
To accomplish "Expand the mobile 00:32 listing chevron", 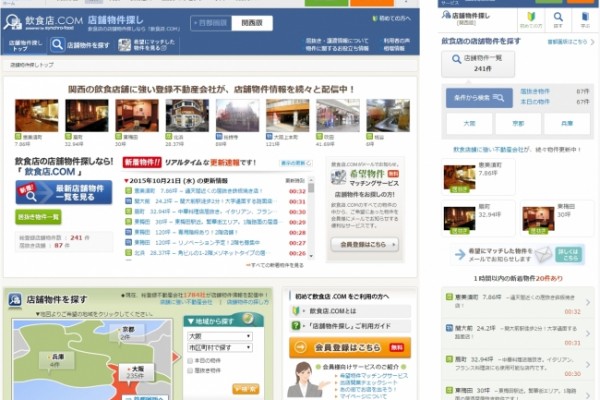I will 588,302.
